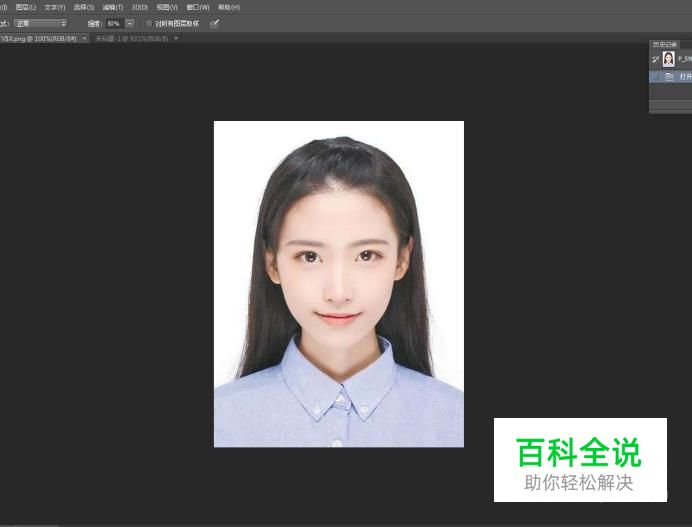Open the 窗口(W) menu
The height and width of the screenshot is (527, 692).
pyautogui.click(x=198, y=7)
